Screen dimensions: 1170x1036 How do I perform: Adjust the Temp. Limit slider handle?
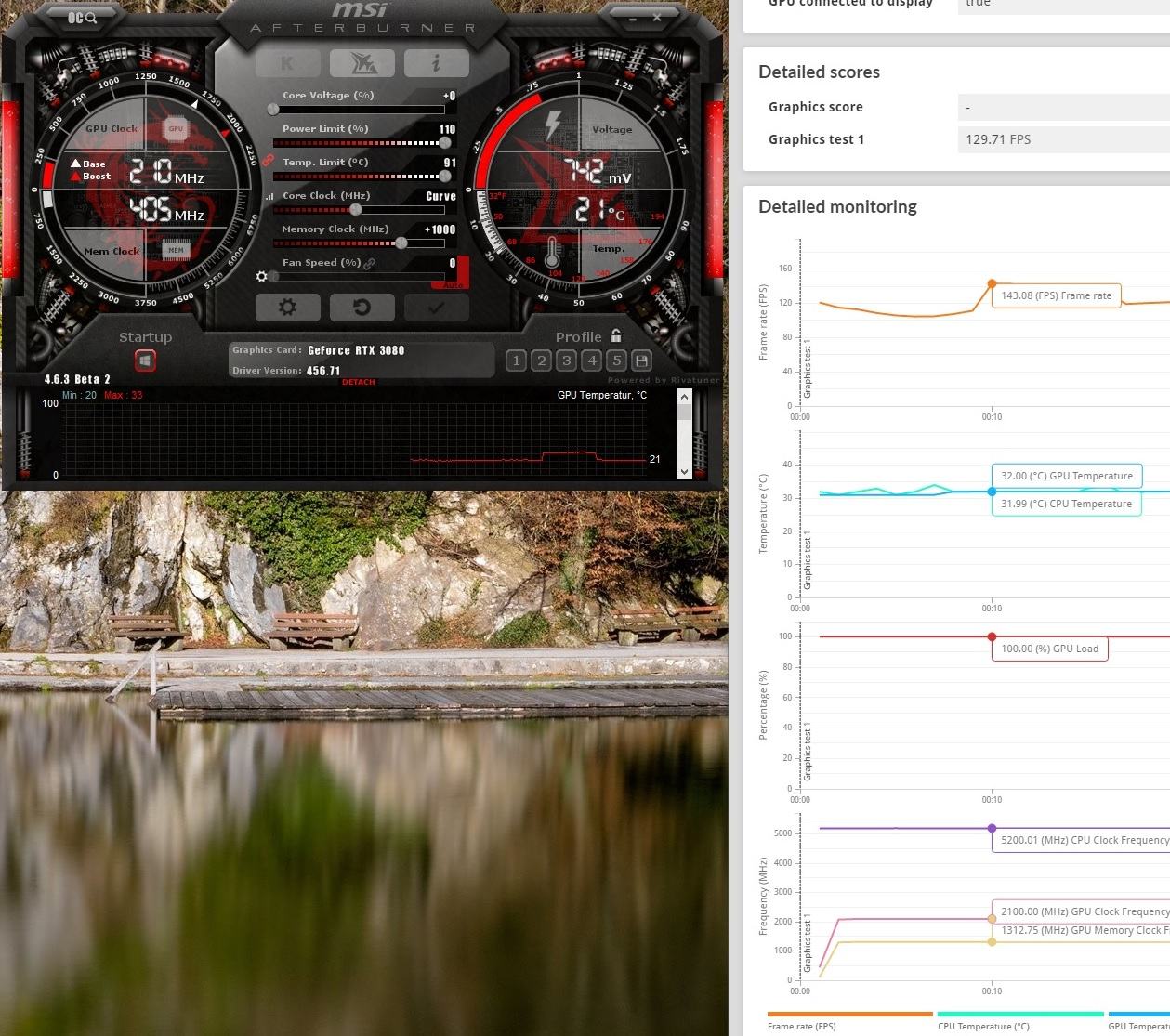(445, 176)
